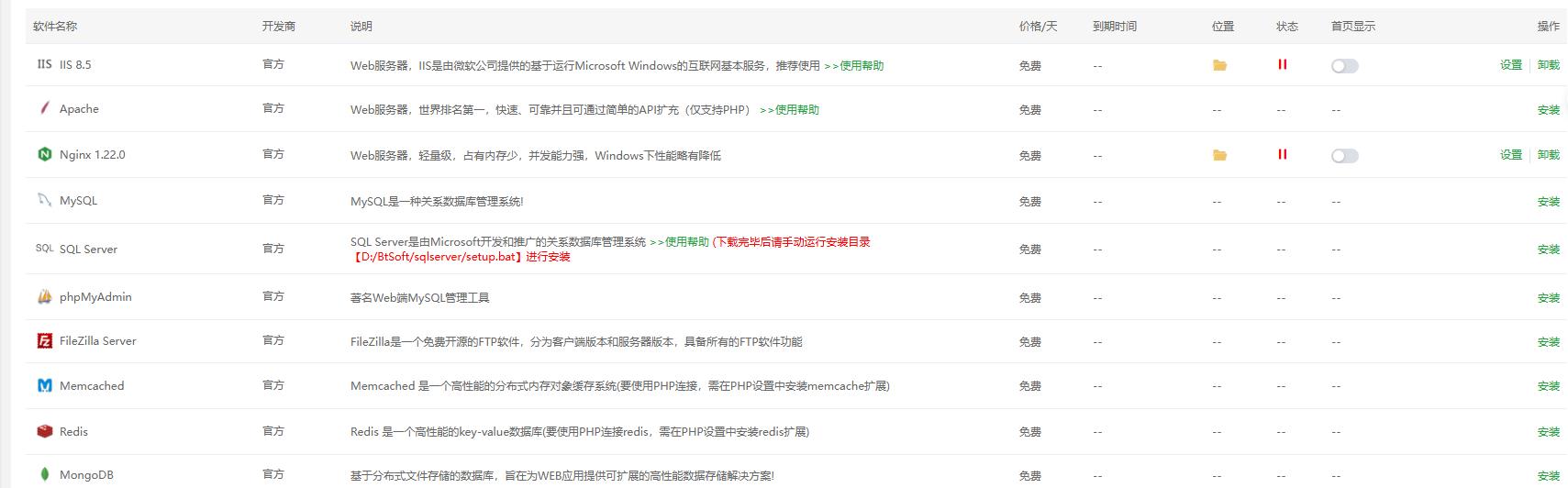Click the phpMyAdmin sailboat icon
The width and height of the screenshot is (1568, 488).
pyautogui.click(x=44, y=296)
